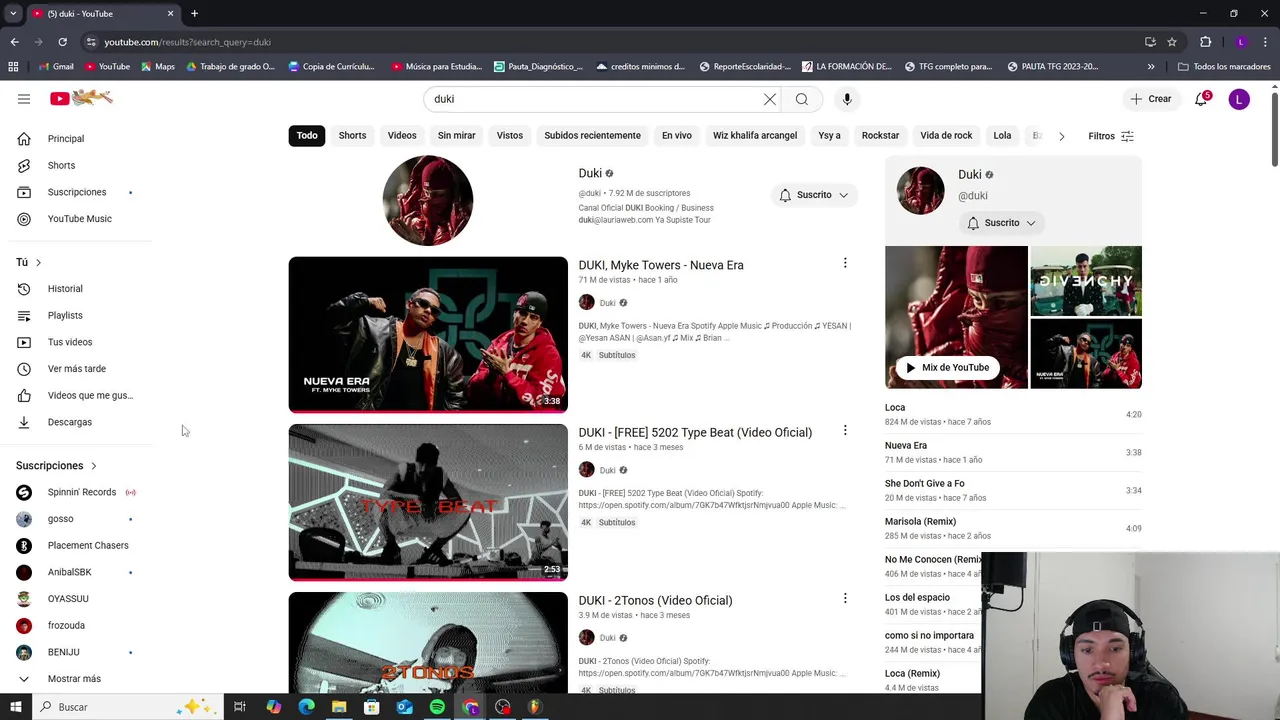Open the browser tab search dropdown
Image resolution: width=1280 pixels, height=720 pixels.
pos(13,13)
